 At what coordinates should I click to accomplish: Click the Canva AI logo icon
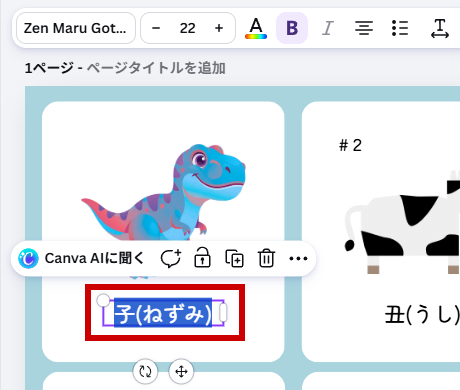pyautogui.click(x=28, y=258)
